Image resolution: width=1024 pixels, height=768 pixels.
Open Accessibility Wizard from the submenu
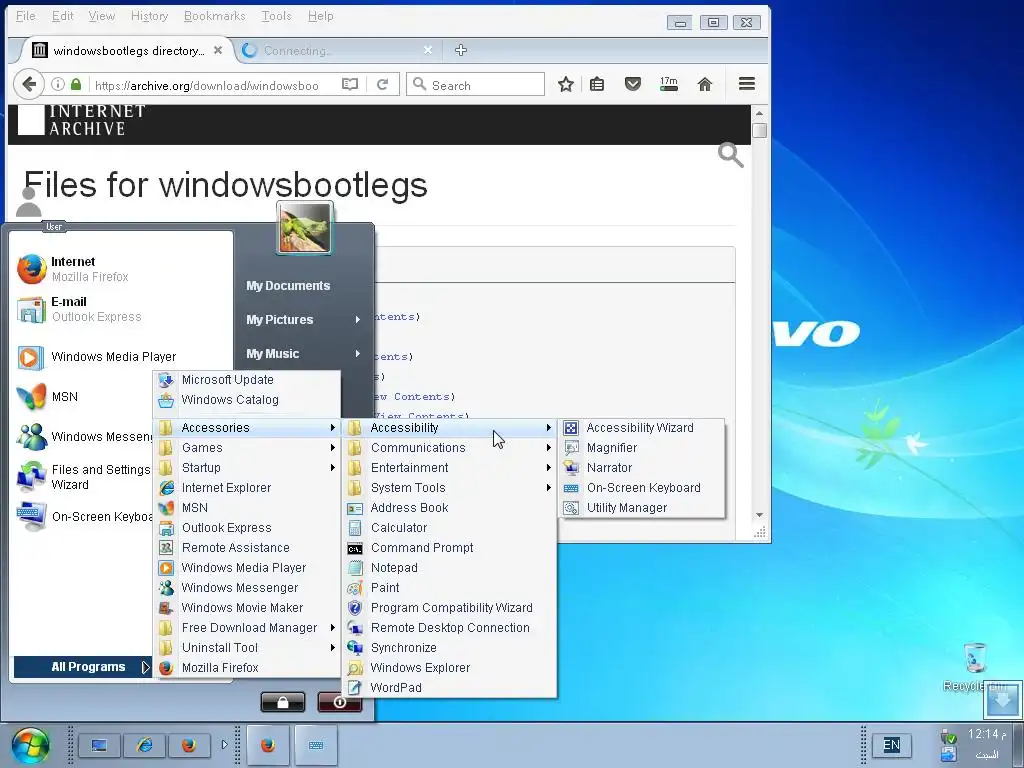[x=643, y=428]
